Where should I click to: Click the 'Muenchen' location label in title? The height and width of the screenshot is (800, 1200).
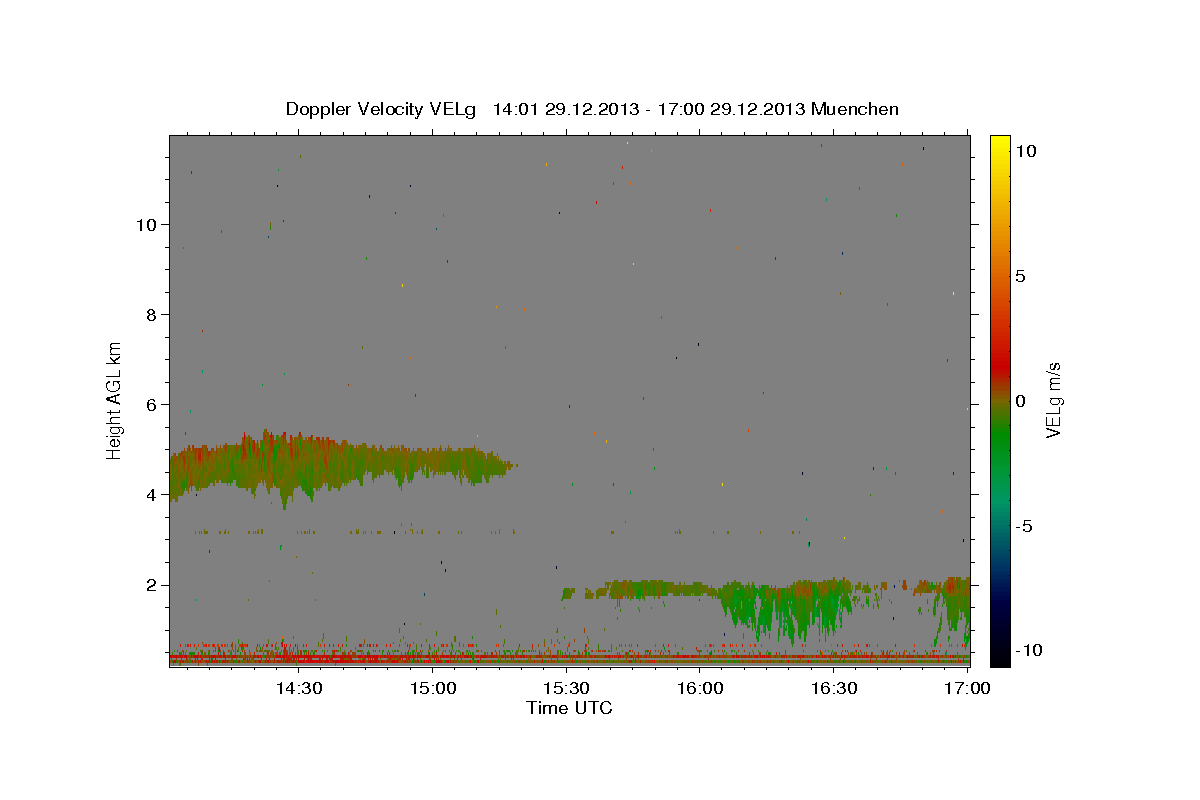pyautogui.click(x=855, y=109)
